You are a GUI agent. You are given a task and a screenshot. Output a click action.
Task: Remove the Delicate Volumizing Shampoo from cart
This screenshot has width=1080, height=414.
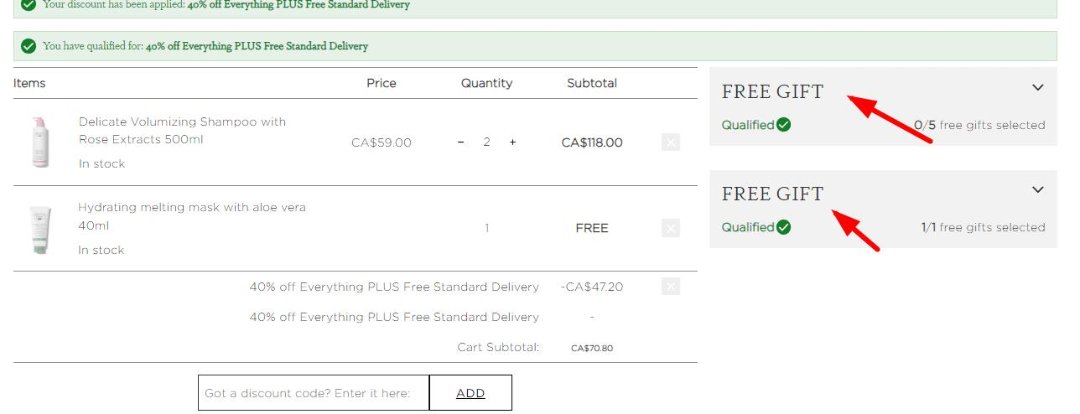coord(670,143)
